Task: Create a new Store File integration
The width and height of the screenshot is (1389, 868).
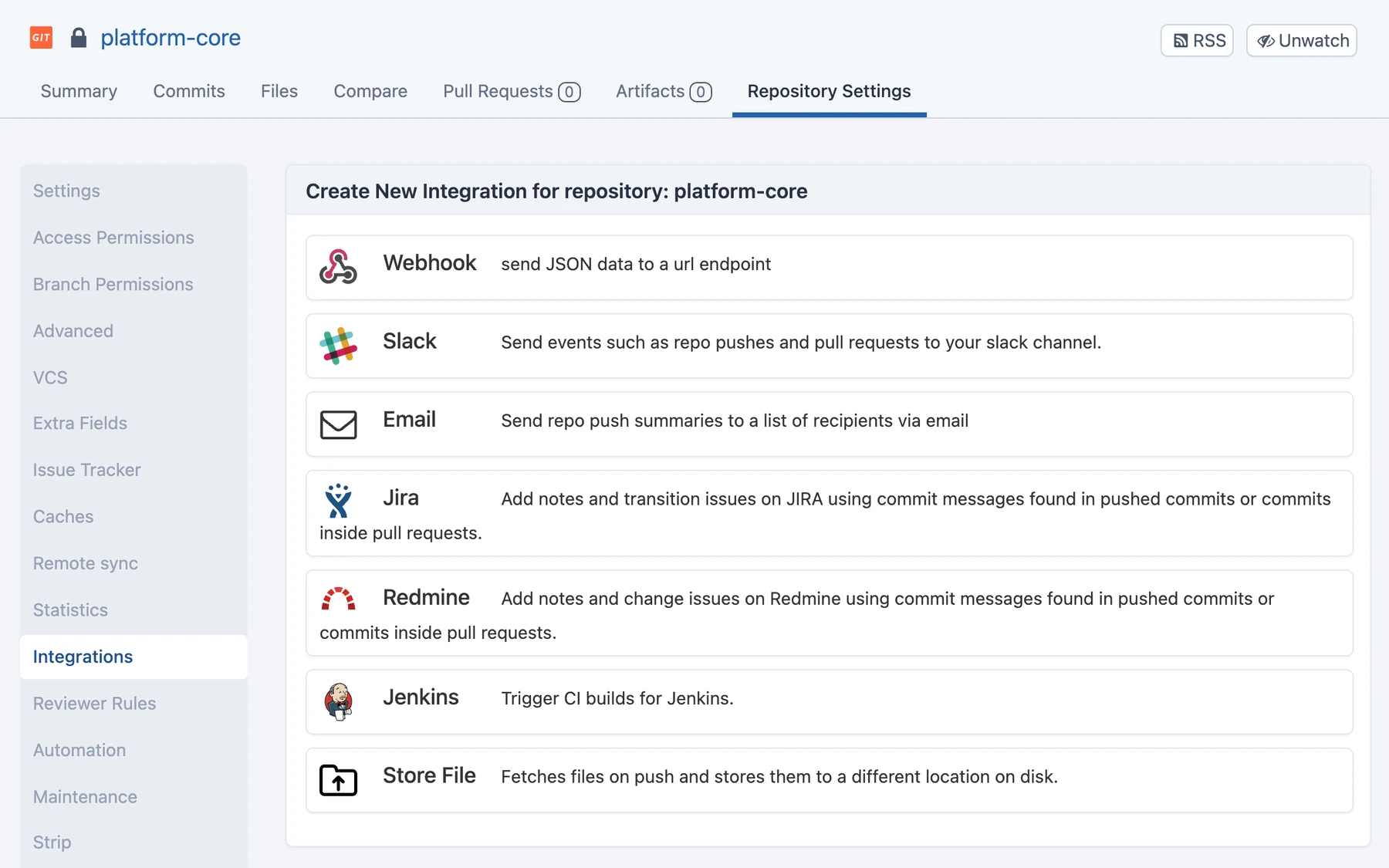Action: click(x=829, y=780)
